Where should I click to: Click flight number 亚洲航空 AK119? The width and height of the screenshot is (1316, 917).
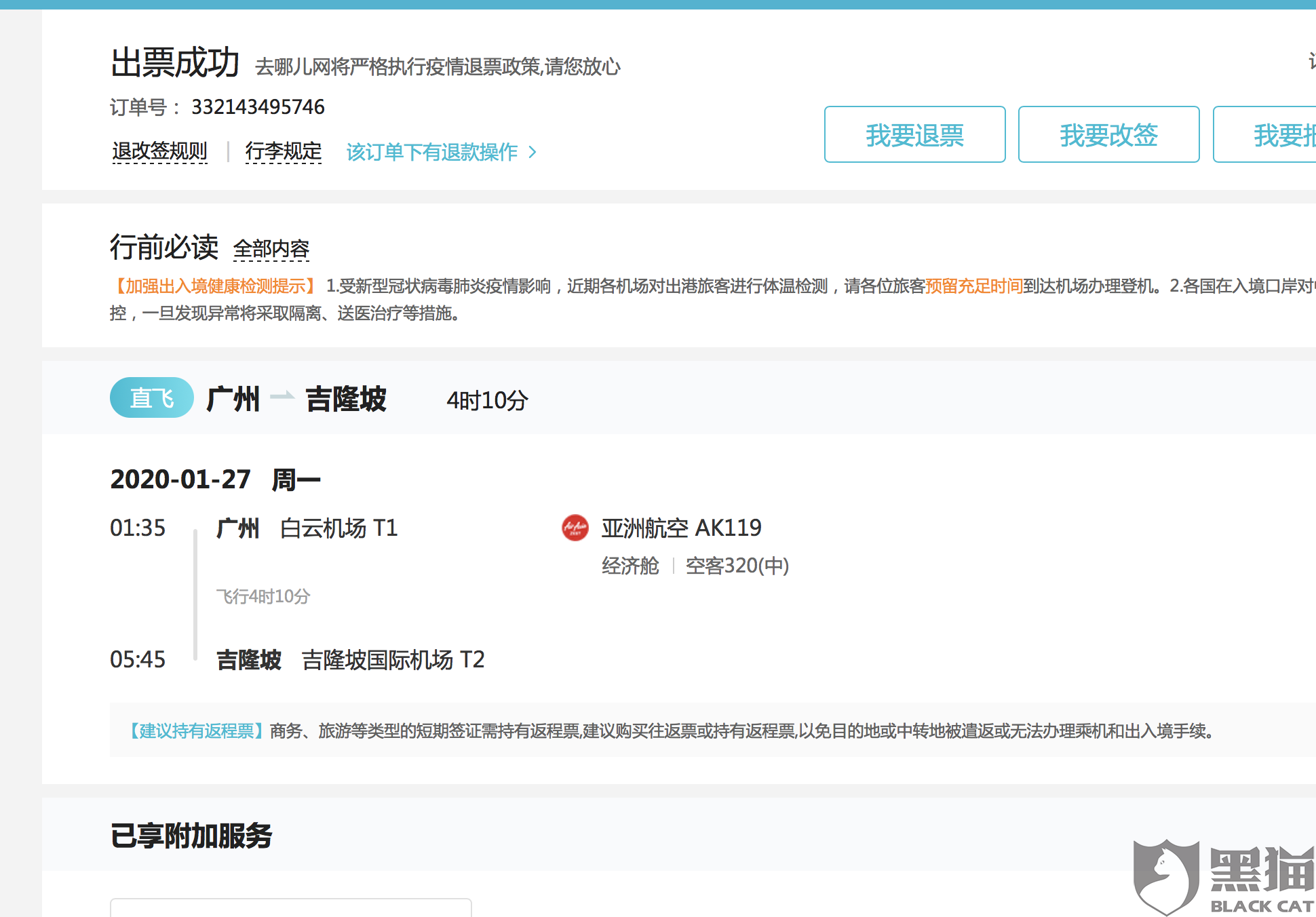point(681,528)
